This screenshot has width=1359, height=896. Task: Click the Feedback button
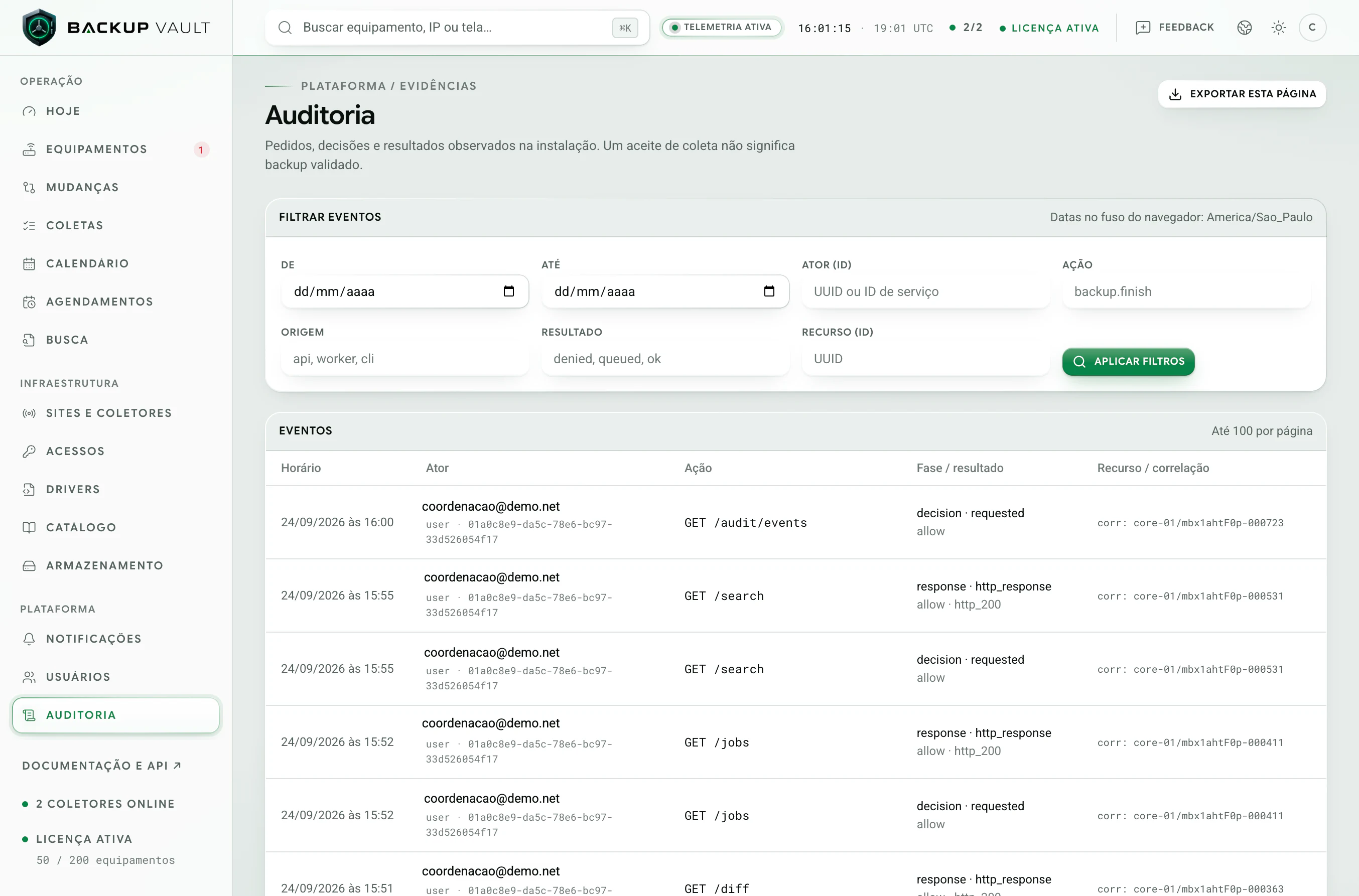pyautogui.click(x=1175, y=28)
